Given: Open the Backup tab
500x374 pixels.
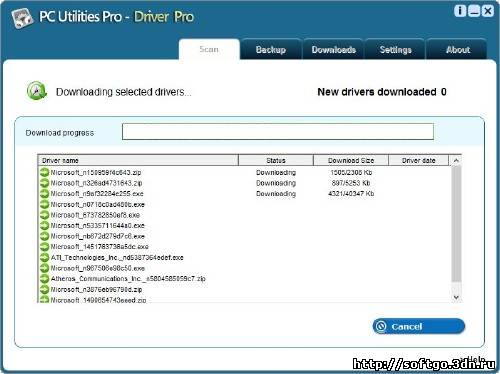Looking at the screenshot, I should pos(271,50).
